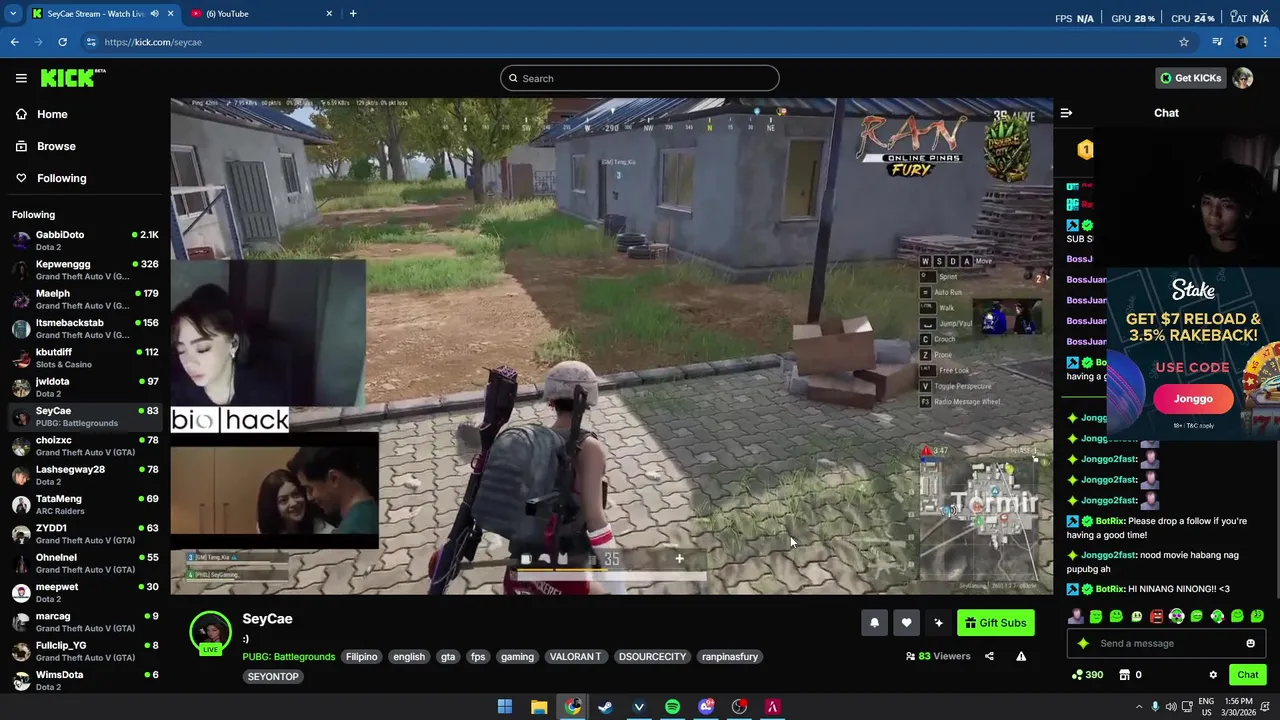Open the browser profile avatar

(1241, 42)
